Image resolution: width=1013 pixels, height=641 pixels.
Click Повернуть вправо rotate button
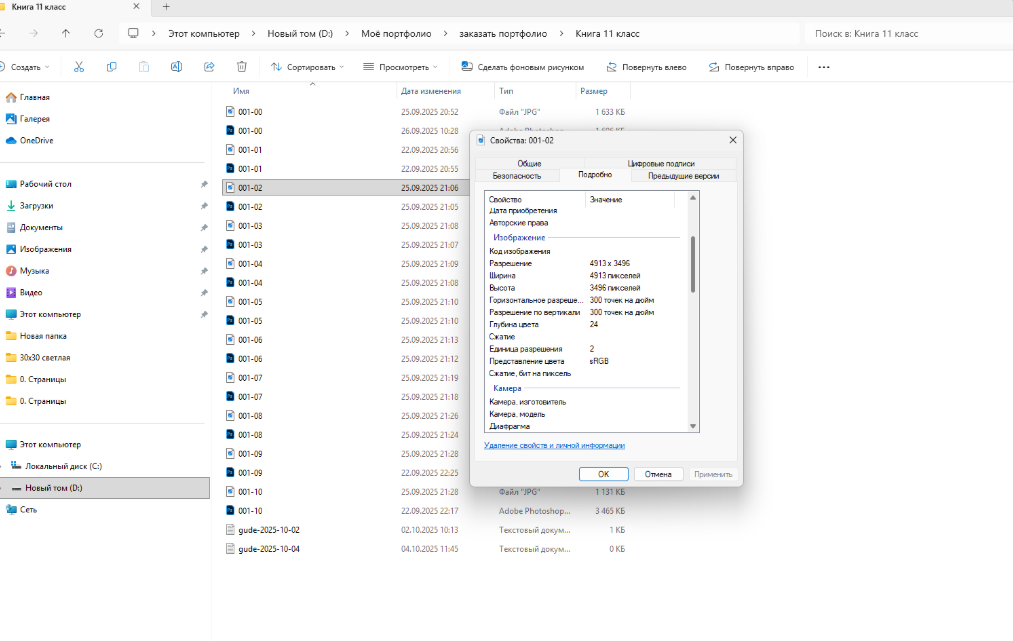[751, 67]
